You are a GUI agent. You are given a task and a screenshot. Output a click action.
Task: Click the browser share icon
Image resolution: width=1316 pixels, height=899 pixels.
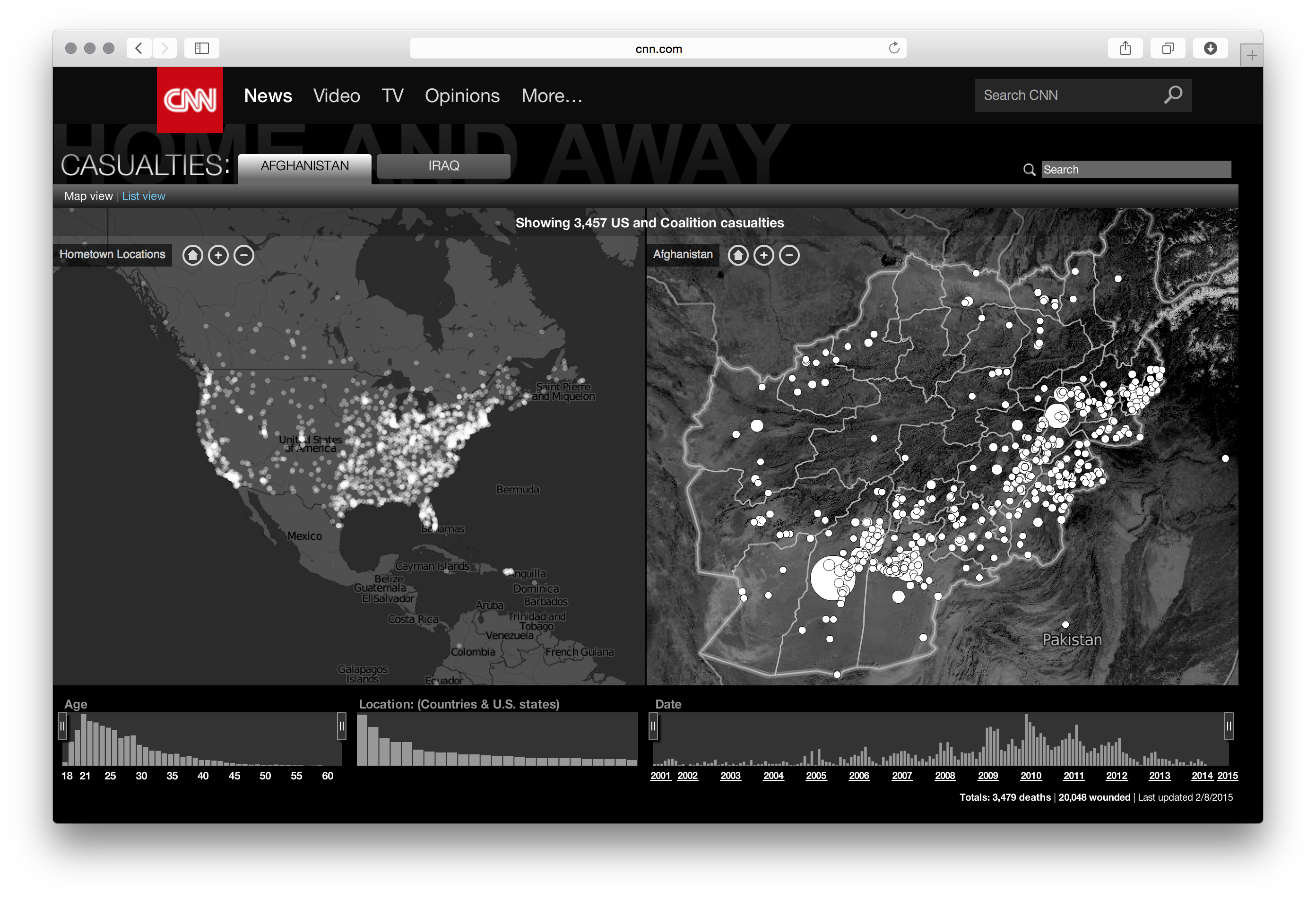pyautogui.click(x=1125, y=48)
